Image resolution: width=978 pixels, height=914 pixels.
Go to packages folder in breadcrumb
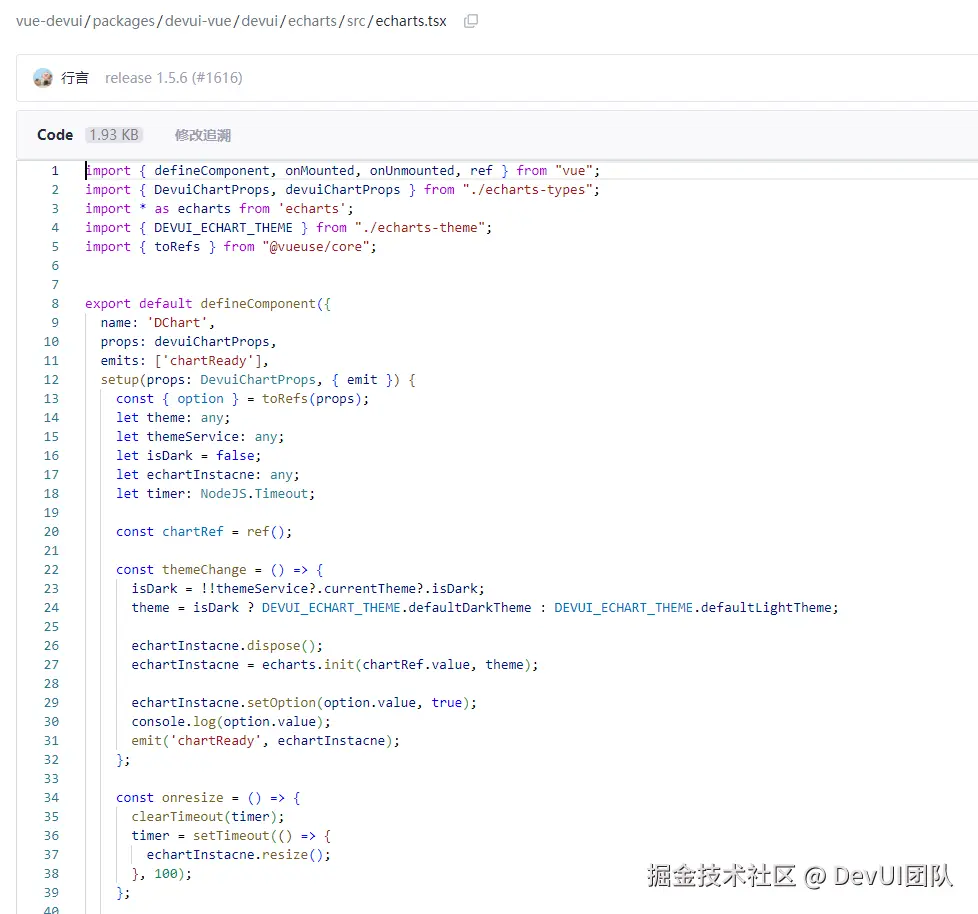coord(123,21)
